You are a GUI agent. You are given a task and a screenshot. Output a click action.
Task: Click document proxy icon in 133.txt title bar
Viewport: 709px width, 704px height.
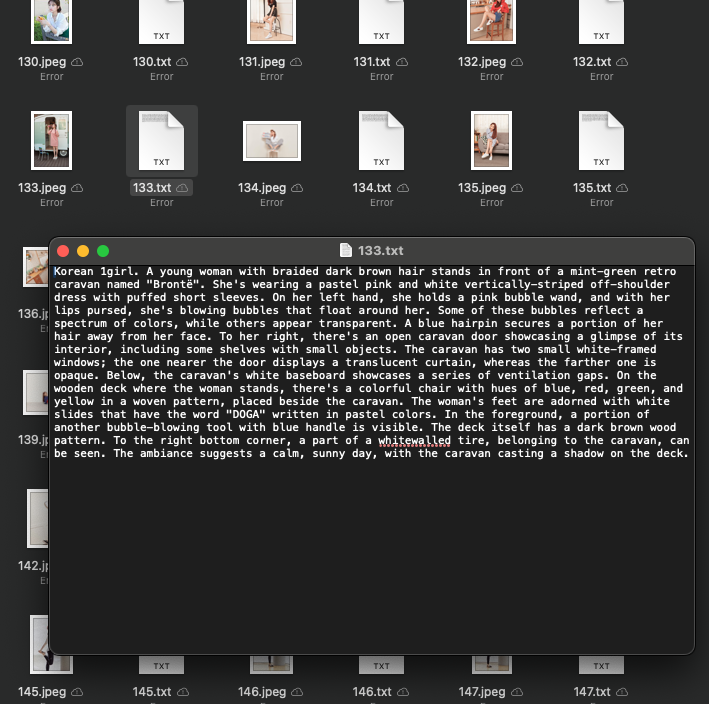point(346,251)
